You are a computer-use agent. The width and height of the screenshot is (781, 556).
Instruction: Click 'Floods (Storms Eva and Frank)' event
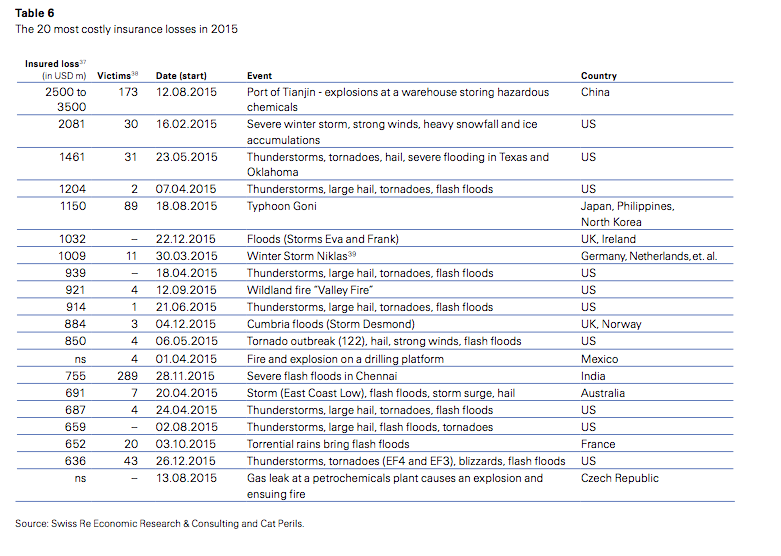point(321,239)
